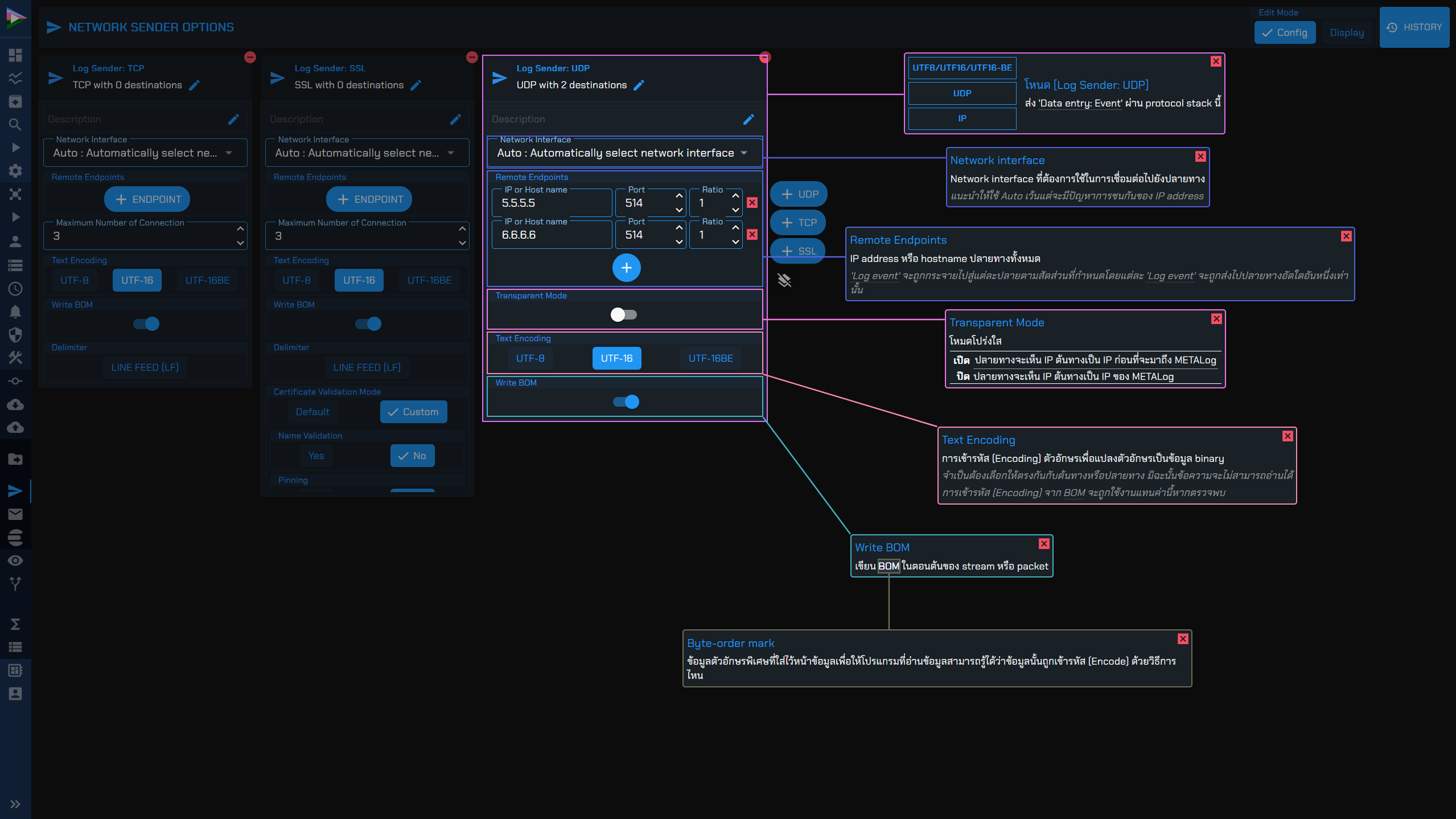Choose Default certificate validation mode
The image size is (1456, 819).
point(312,412)
